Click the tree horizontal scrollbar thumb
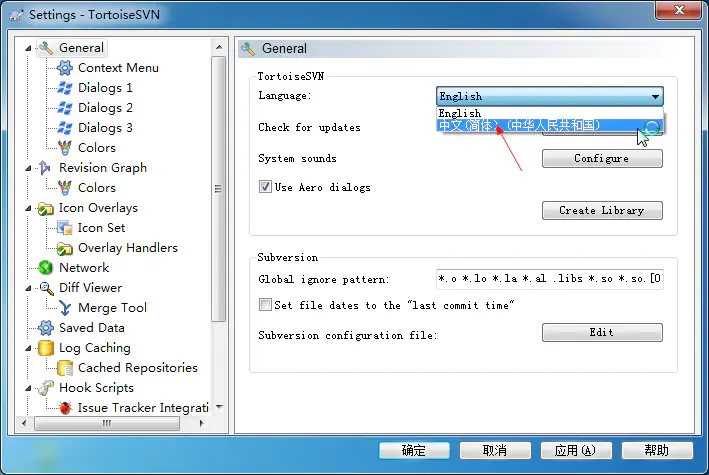 click(107, 423)
